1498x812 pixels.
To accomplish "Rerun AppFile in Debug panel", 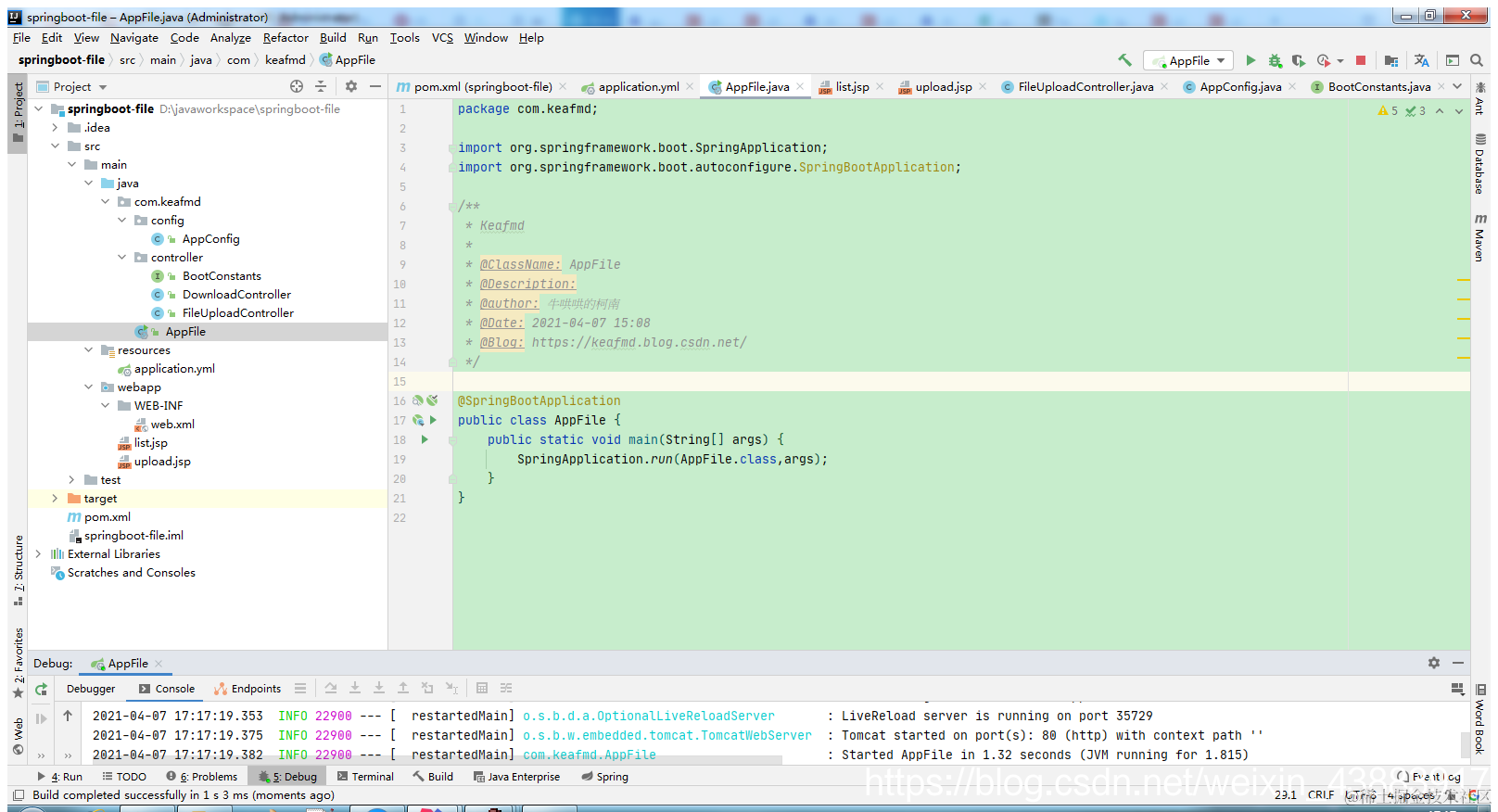I will (41, 689).
